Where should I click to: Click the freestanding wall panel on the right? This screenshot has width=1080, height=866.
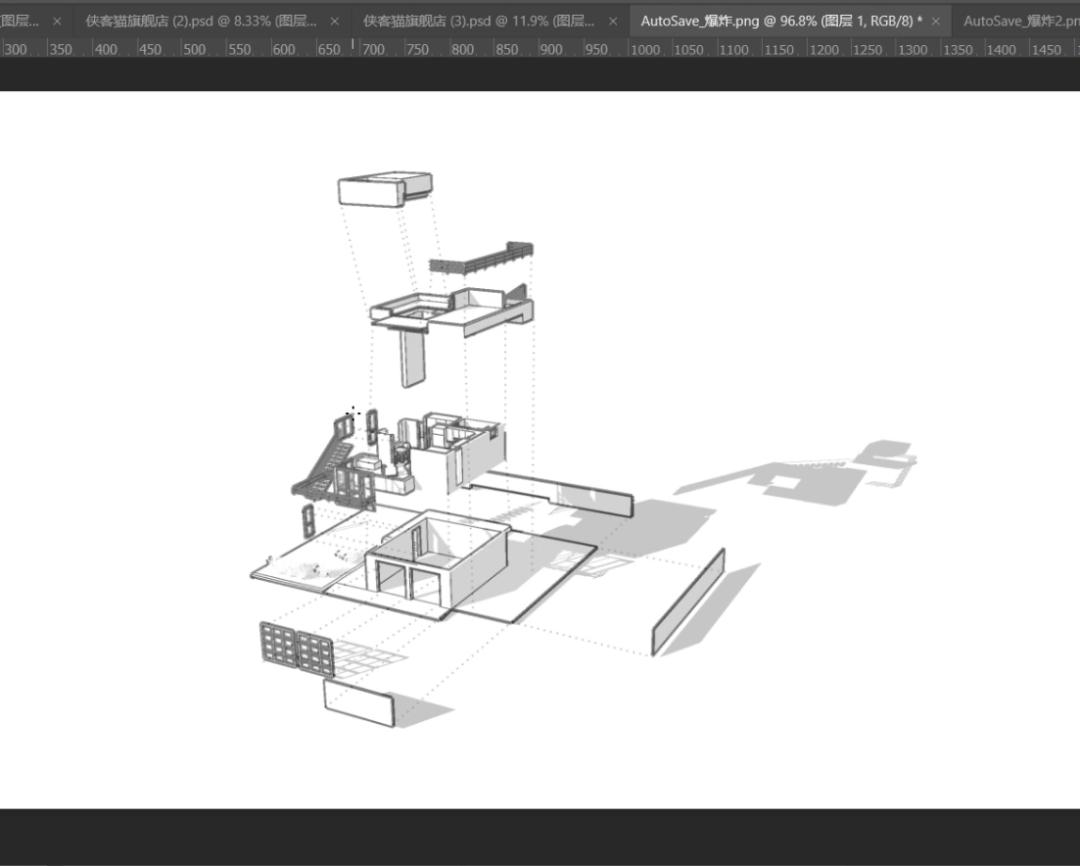pyautogui.click(x=688, y=601)
